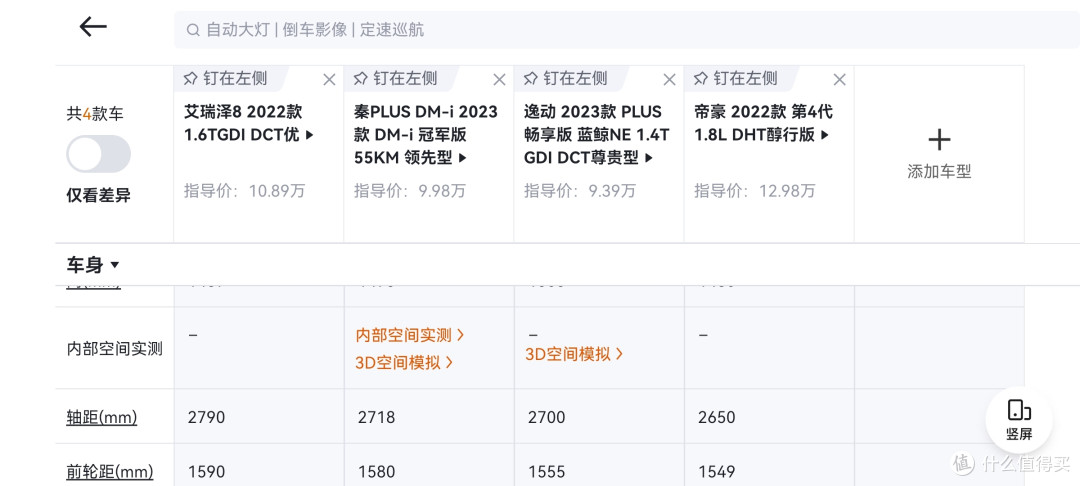Click 指导价: 12.98万 price text
The width and height of the screenshot is (1080, 486).
pos(754,191)
